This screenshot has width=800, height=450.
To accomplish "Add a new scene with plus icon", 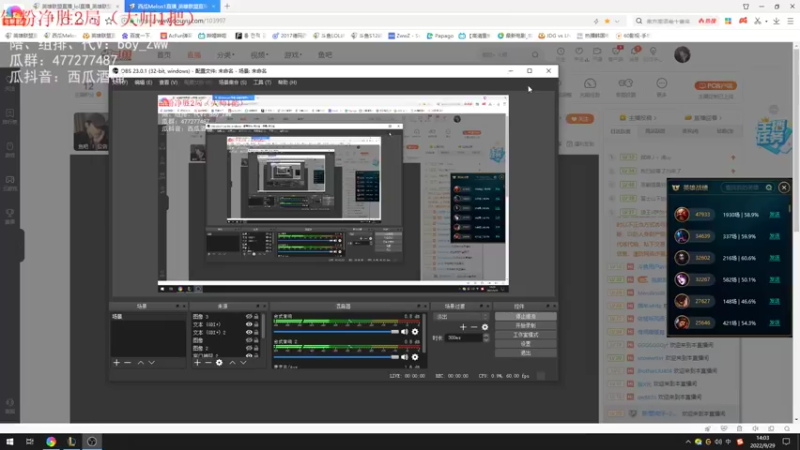I will tap(116, 362).
